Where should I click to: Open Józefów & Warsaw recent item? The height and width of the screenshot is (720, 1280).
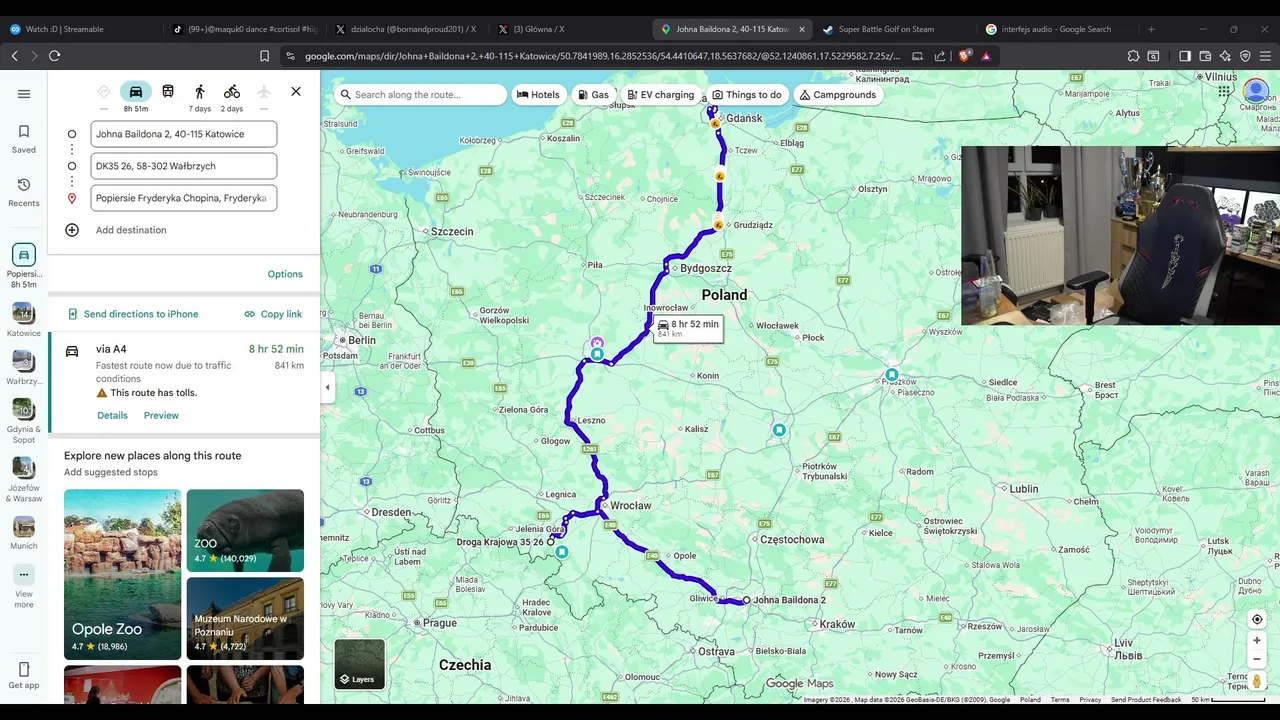click(x=24, y=480)
